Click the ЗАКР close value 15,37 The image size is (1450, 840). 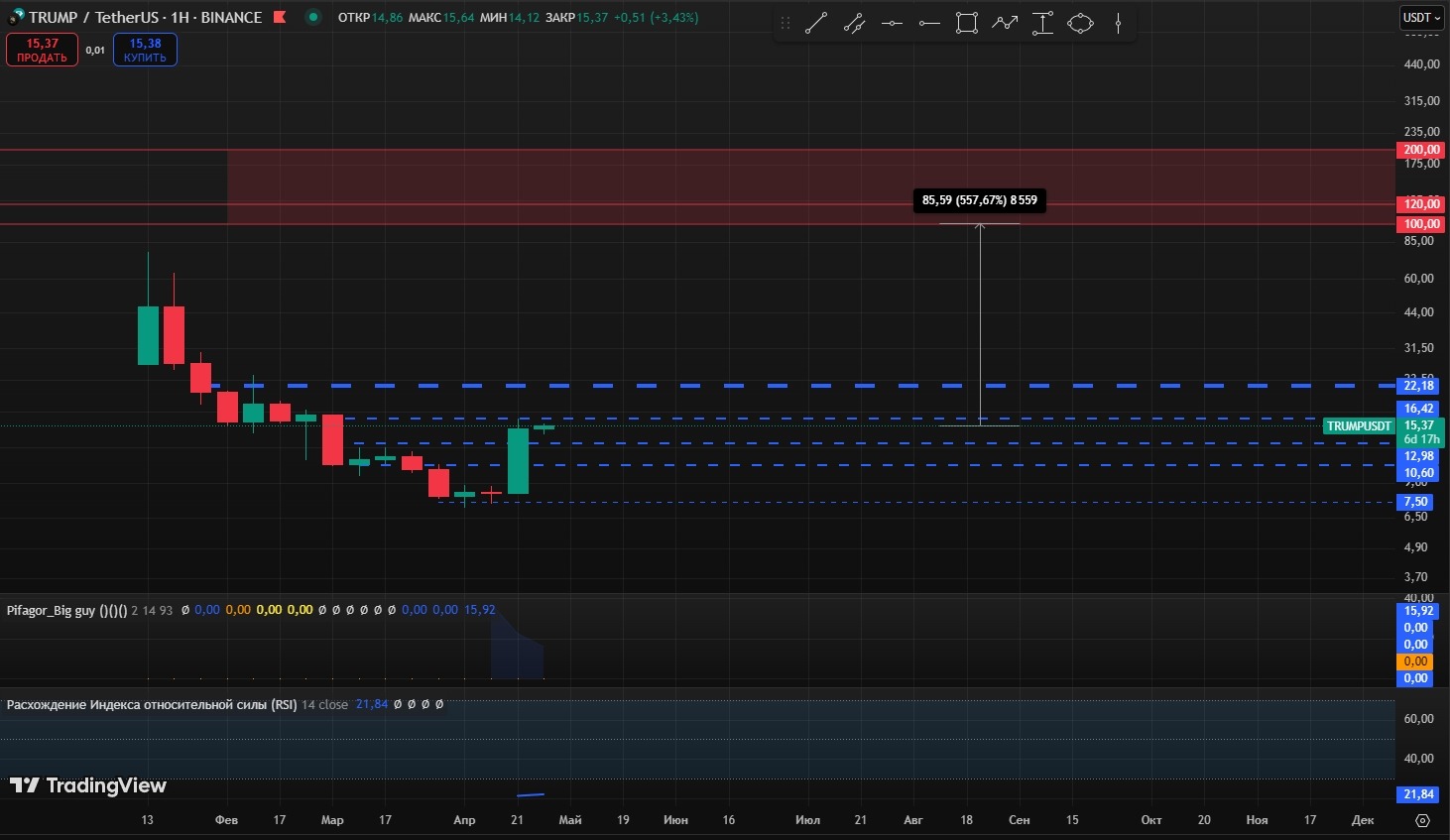[x=593, y=18]
